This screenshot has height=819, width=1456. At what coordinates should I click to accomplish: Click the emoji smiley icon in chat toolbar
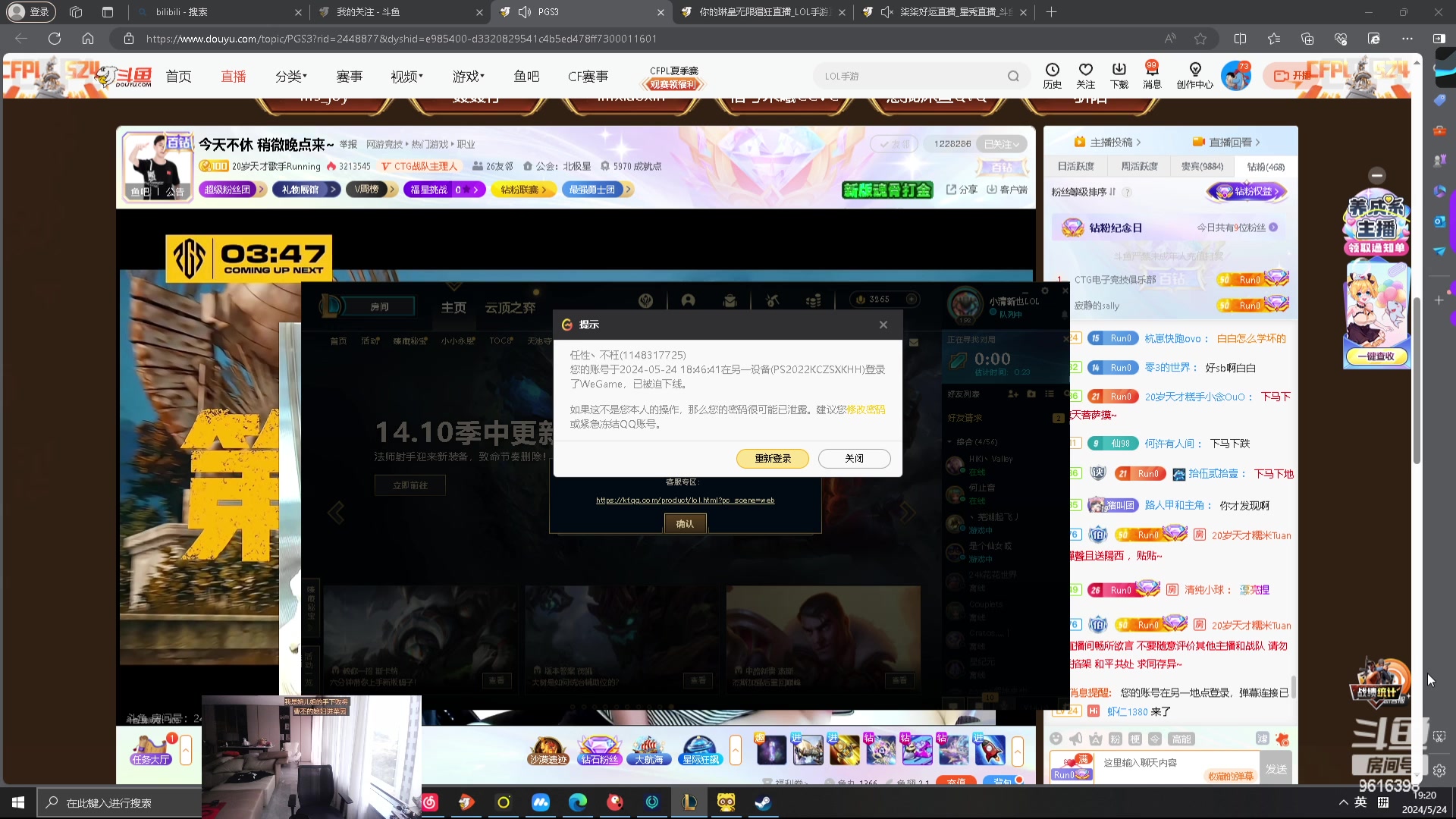pyautogui.click(x=1056, y=739)
